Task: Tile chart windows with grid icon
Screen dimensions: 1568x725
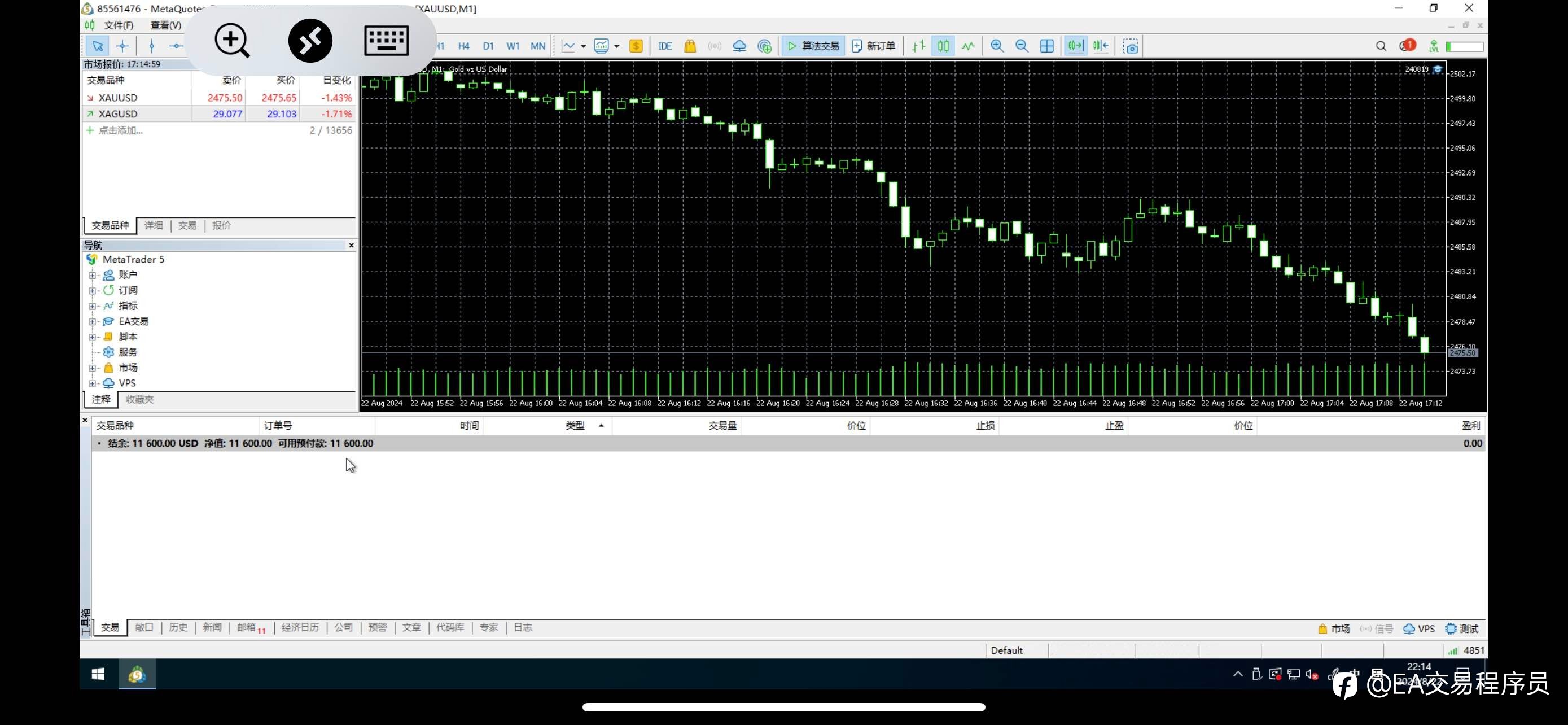Action: pos(1047,46)
